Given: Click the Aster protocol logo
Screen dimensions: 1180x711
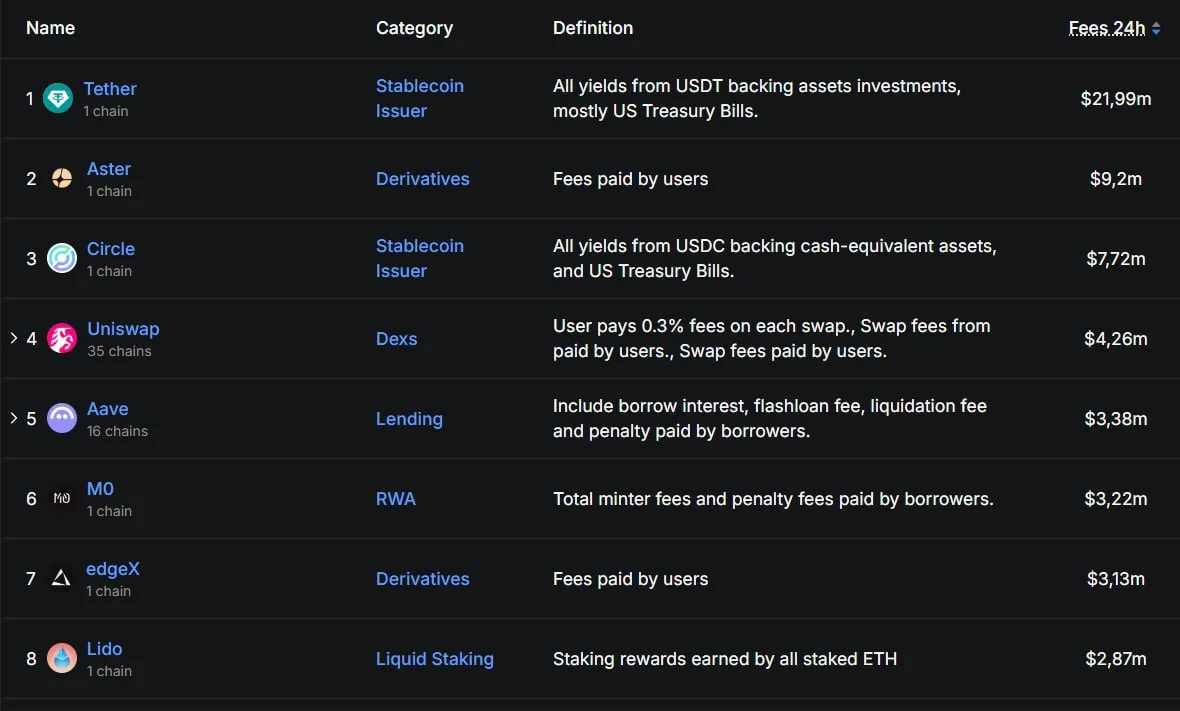Looking at the screenshot, I should [x=62, y=178].
